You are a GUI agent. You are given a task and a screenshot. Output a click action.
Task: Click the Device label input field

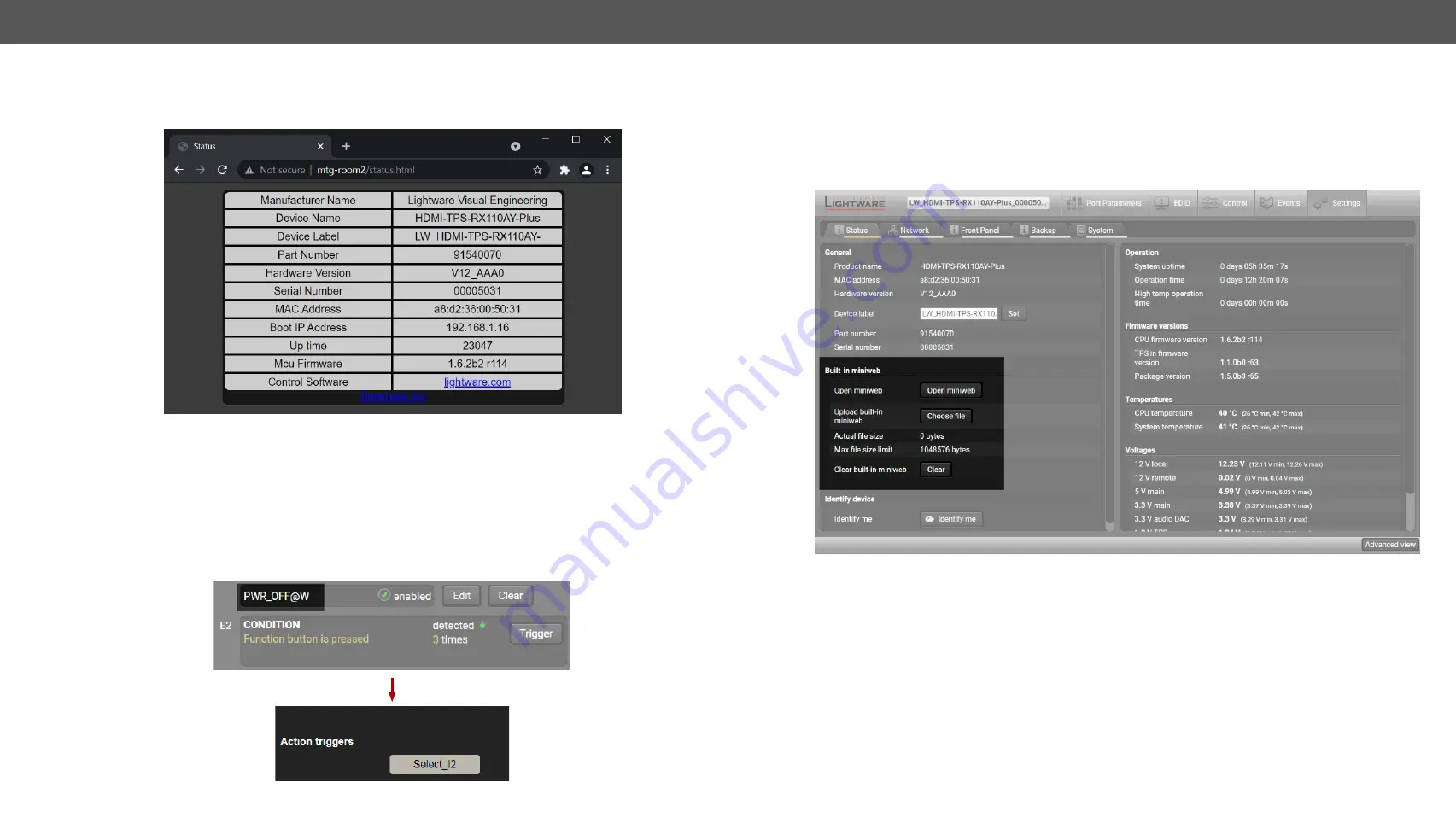coord(958,313)
